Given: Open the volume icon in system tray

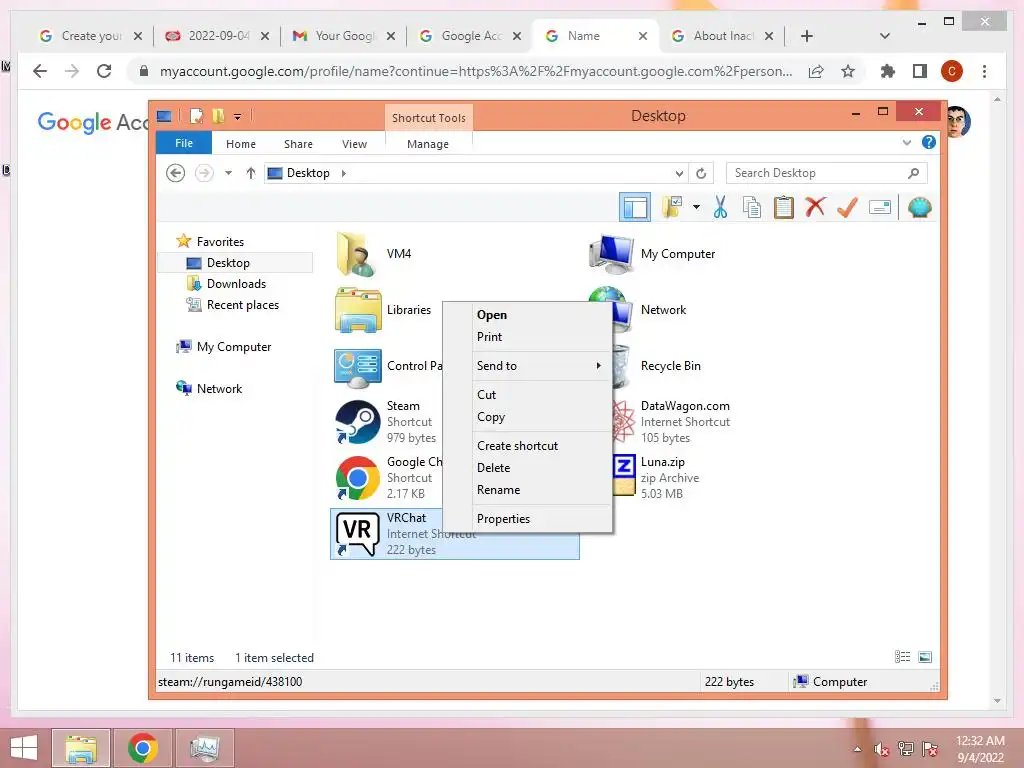Looking at the screenshot, I should click(x=882, y=749).
